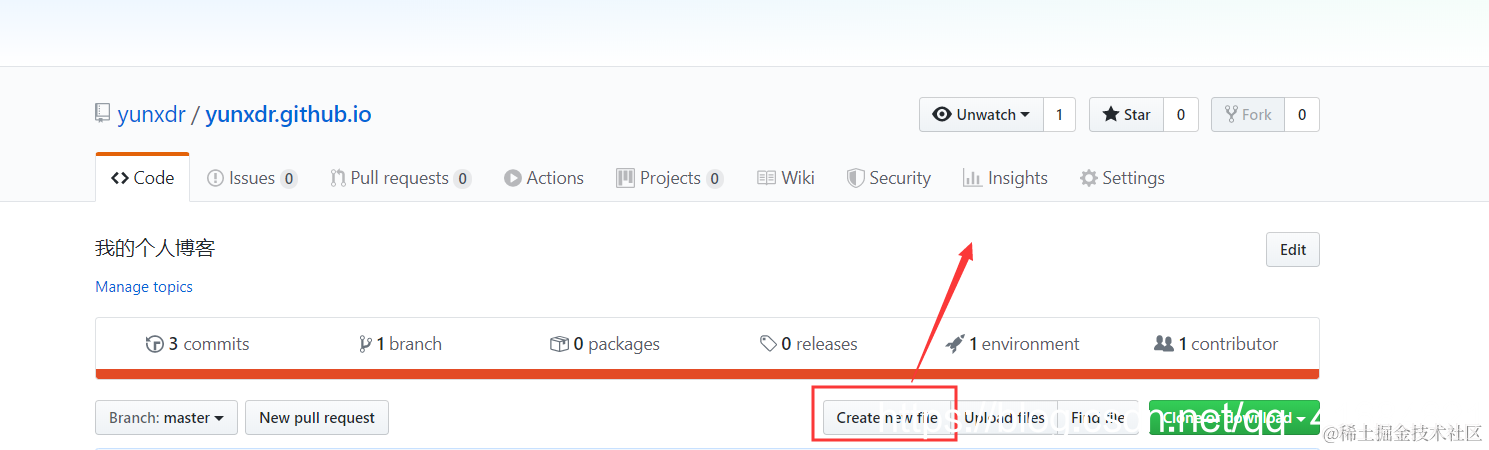The width and height of the screenshot is (1489, 450).
Task: Click New pull request button
Action: pos(317,418)
